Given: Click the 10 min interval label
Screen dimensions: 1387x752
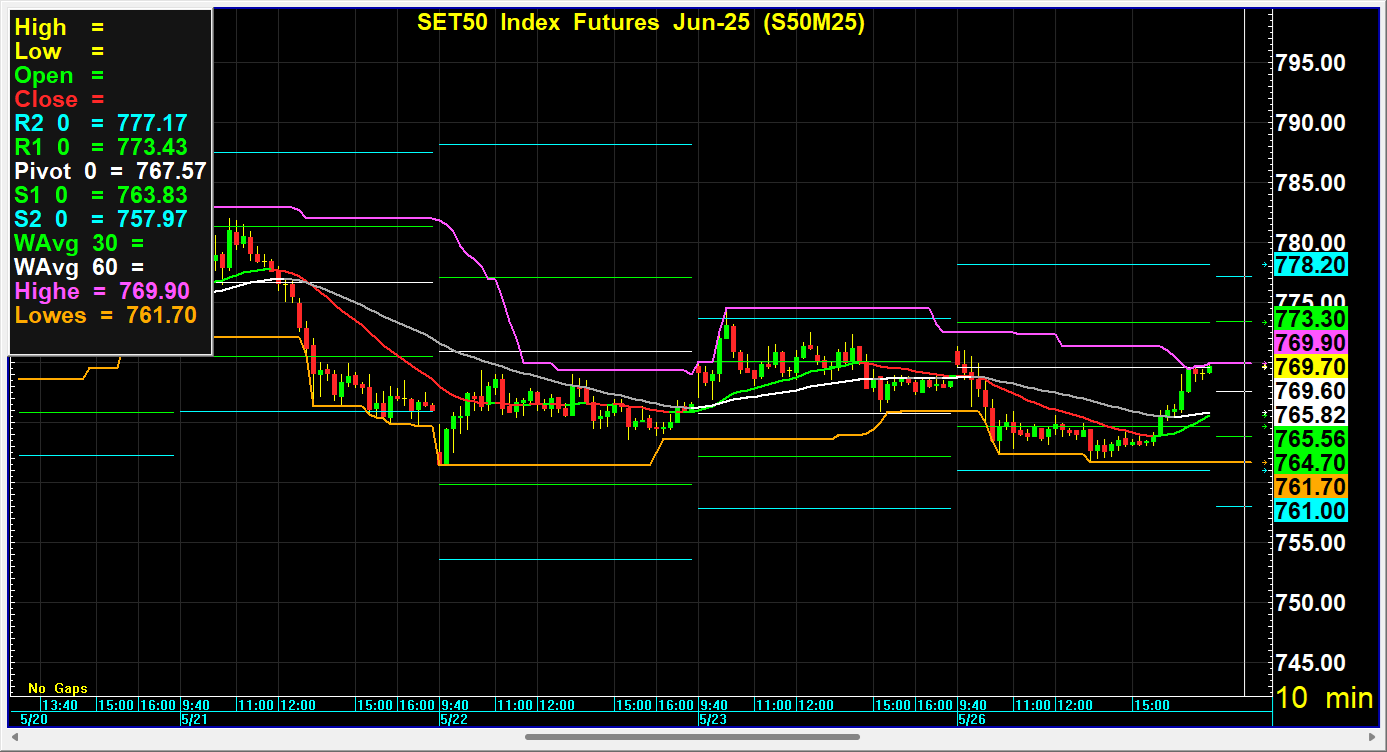Looking at the screenshot, I should coord(1325,698).
